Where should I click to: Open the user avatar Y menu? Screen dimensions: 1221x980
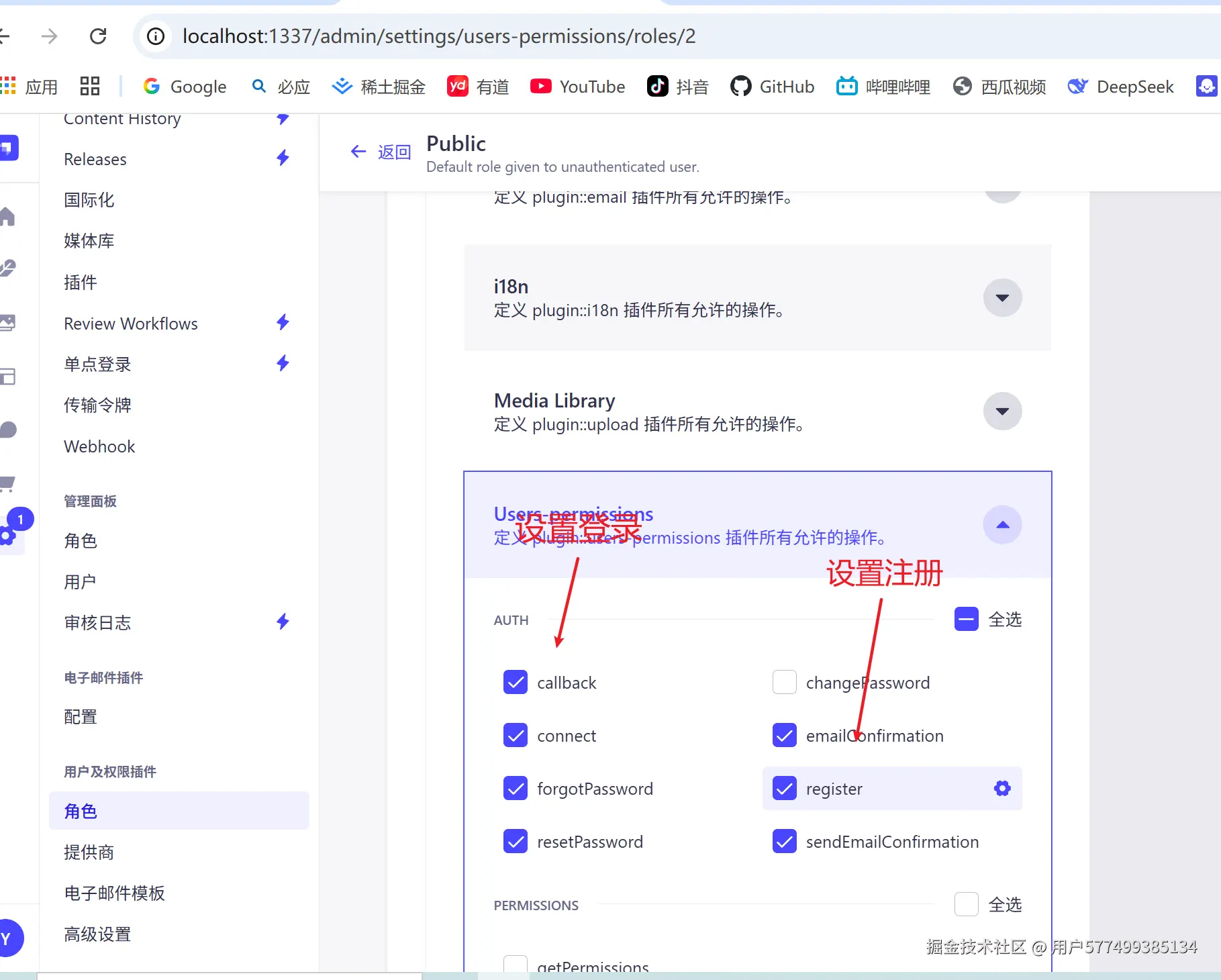(x=7, y=938)
